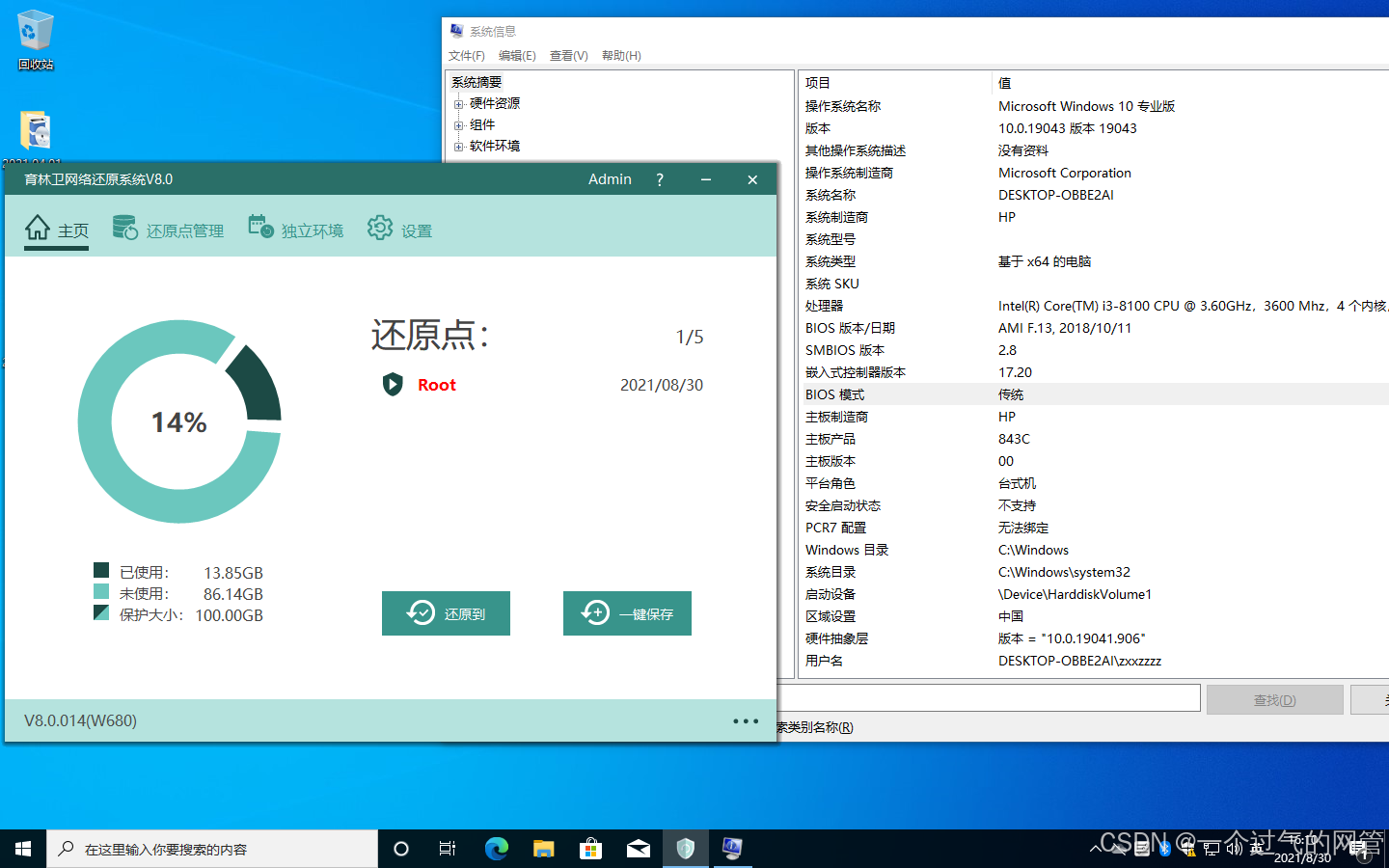Select the Root restore point name
The width and height of the screenshot is (1389, 868).
436,385
